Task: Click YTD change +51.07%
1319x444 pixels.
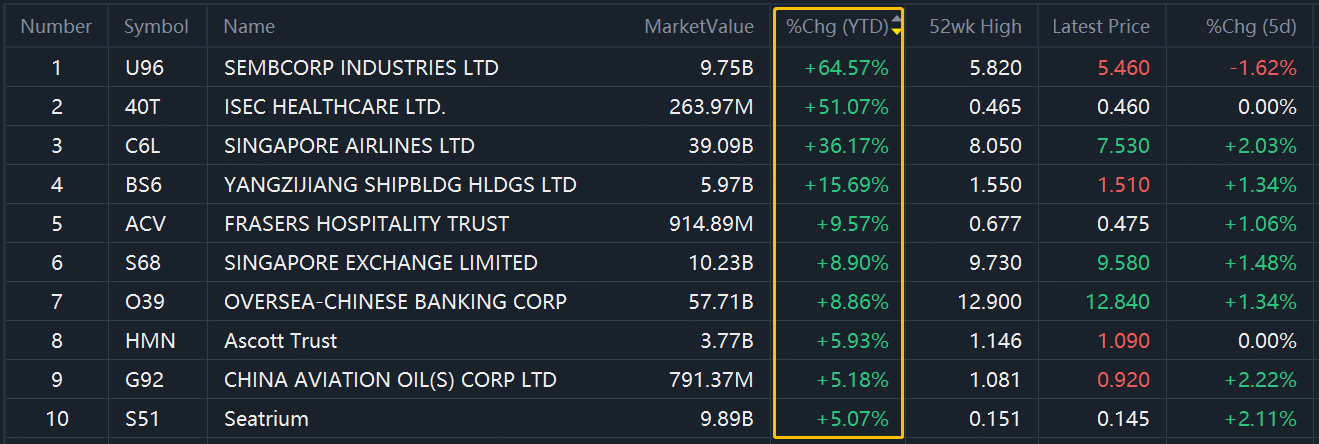Action: point(846,107)
